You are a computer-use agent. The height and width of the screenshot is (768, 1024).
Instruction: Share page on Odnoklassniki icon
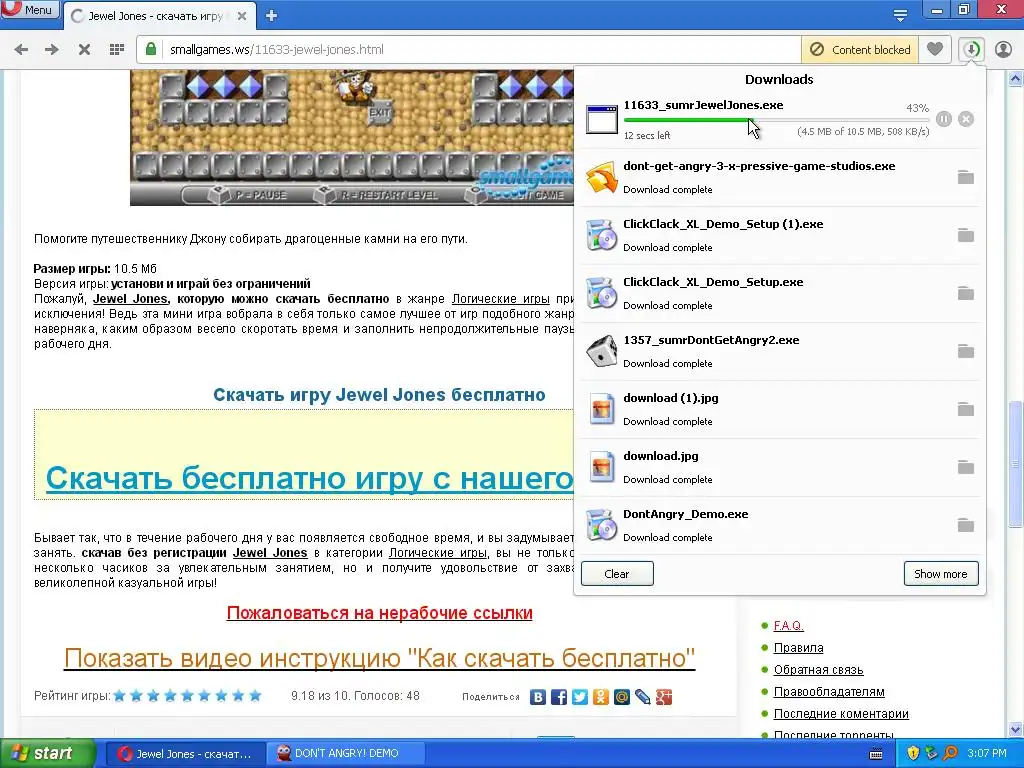pyautogui.click(x=601, y=697)
